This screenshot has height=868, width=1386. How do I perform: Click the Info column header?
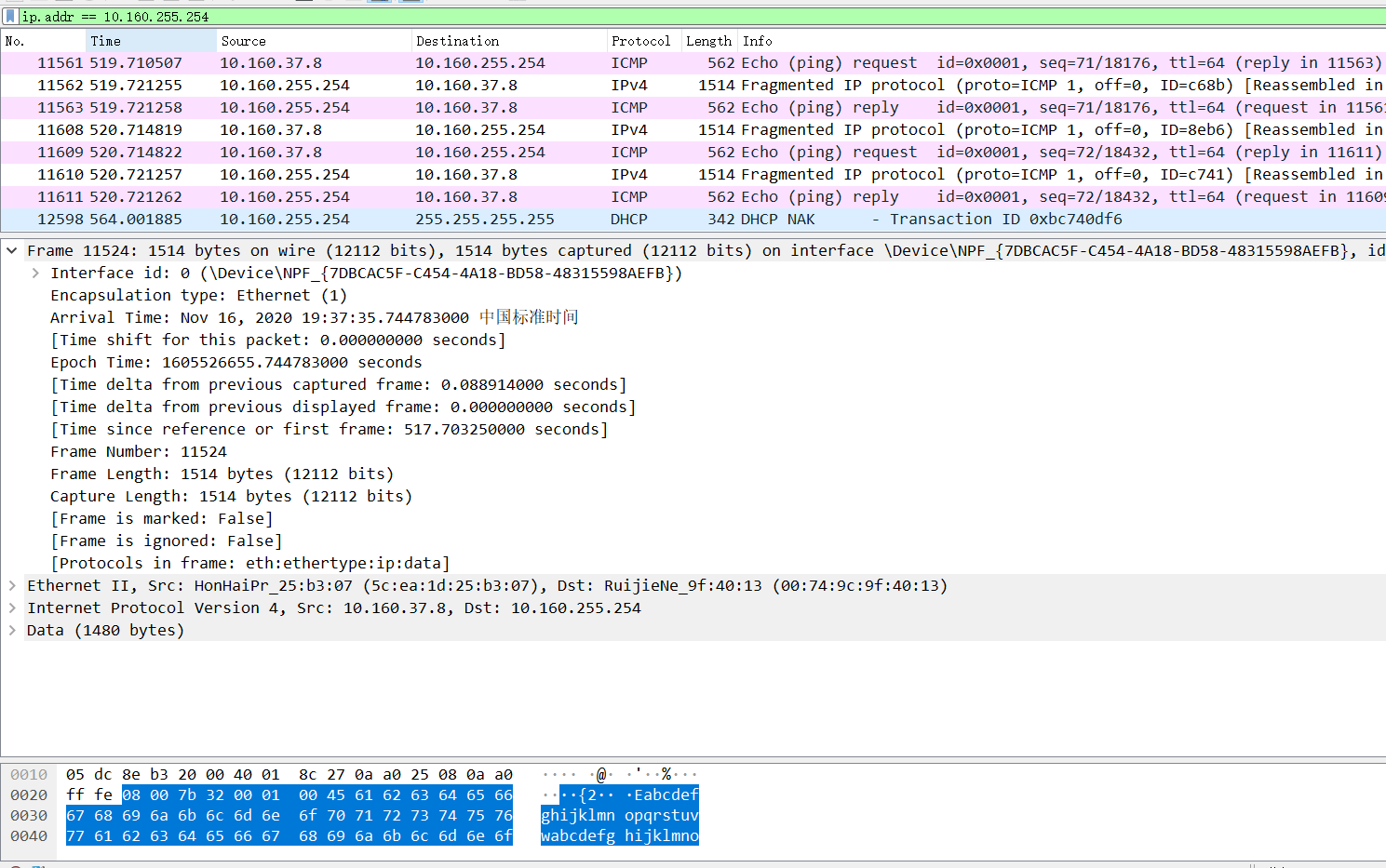1062,41
